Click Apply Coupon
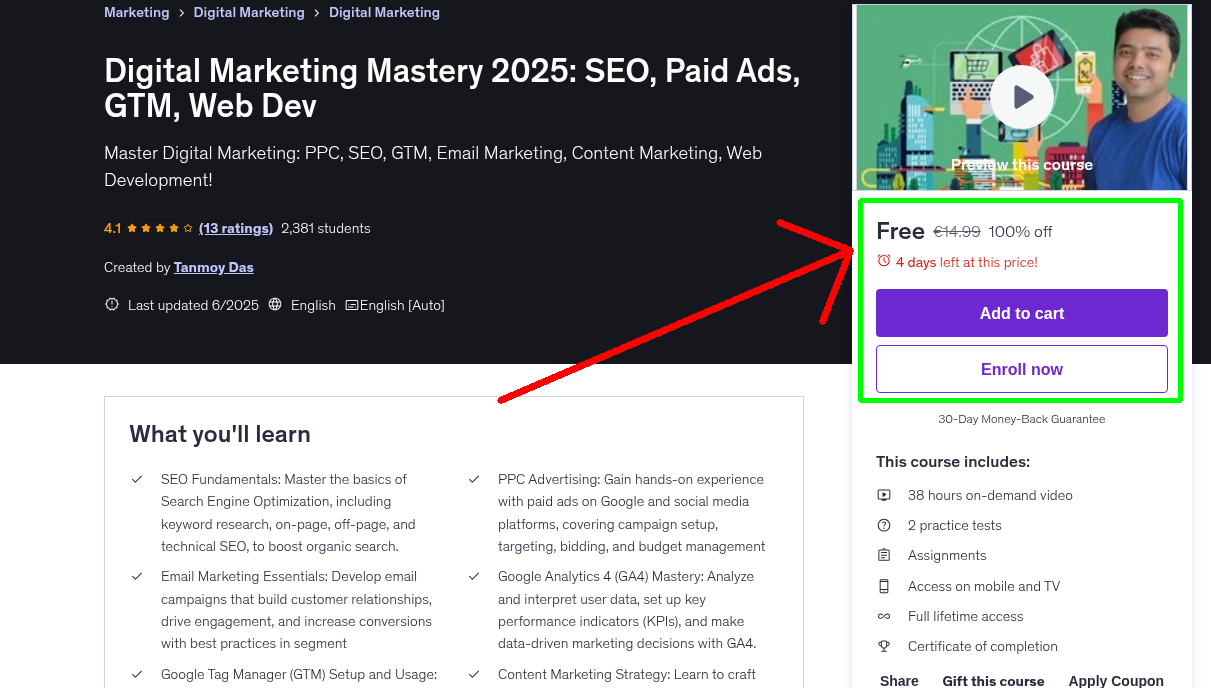This screenshot has width=1211, height=688. tap(1115, 680)
